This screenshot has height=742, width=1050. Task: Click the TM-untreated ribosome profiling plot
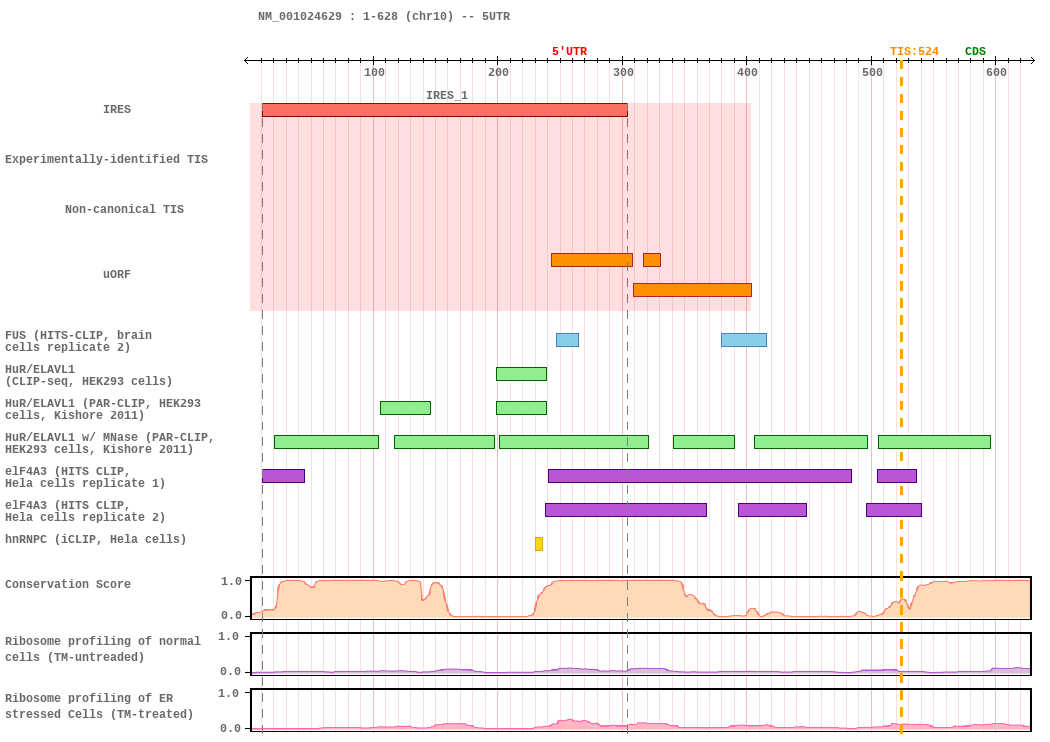point(641,654)
